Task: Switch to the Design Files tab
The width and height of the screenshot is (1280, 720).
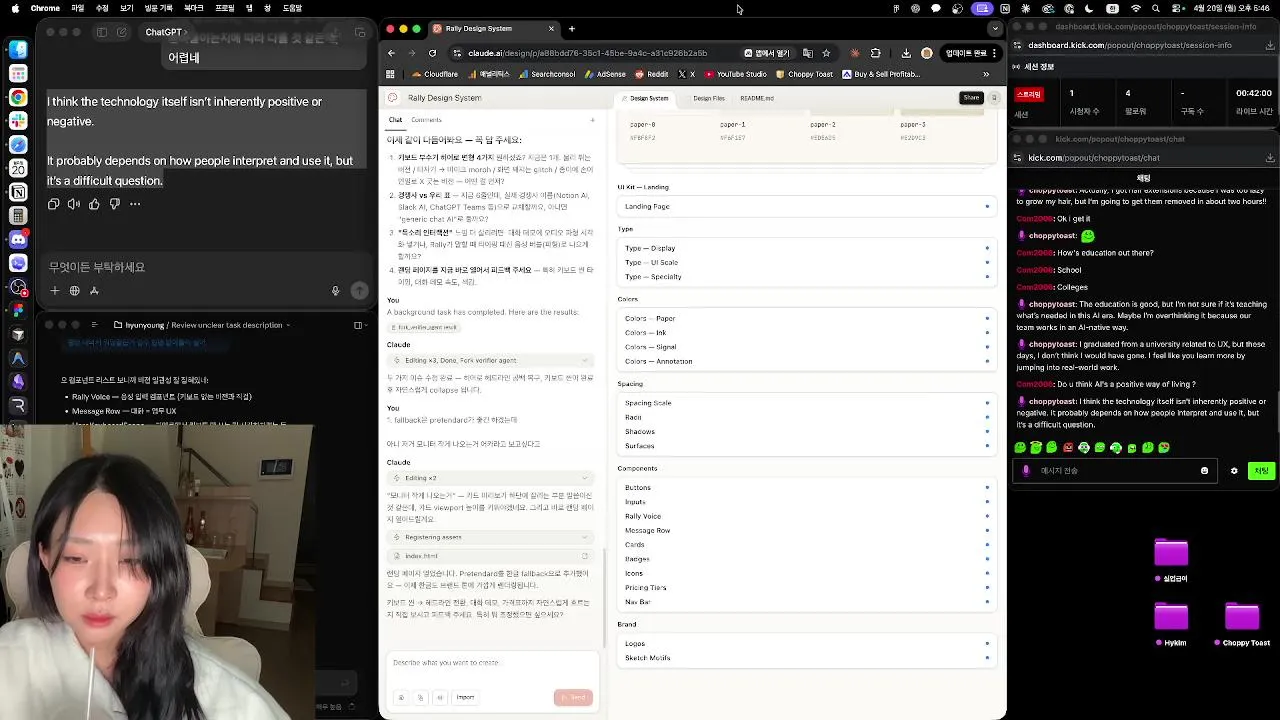Action: (x=709, y=98)
